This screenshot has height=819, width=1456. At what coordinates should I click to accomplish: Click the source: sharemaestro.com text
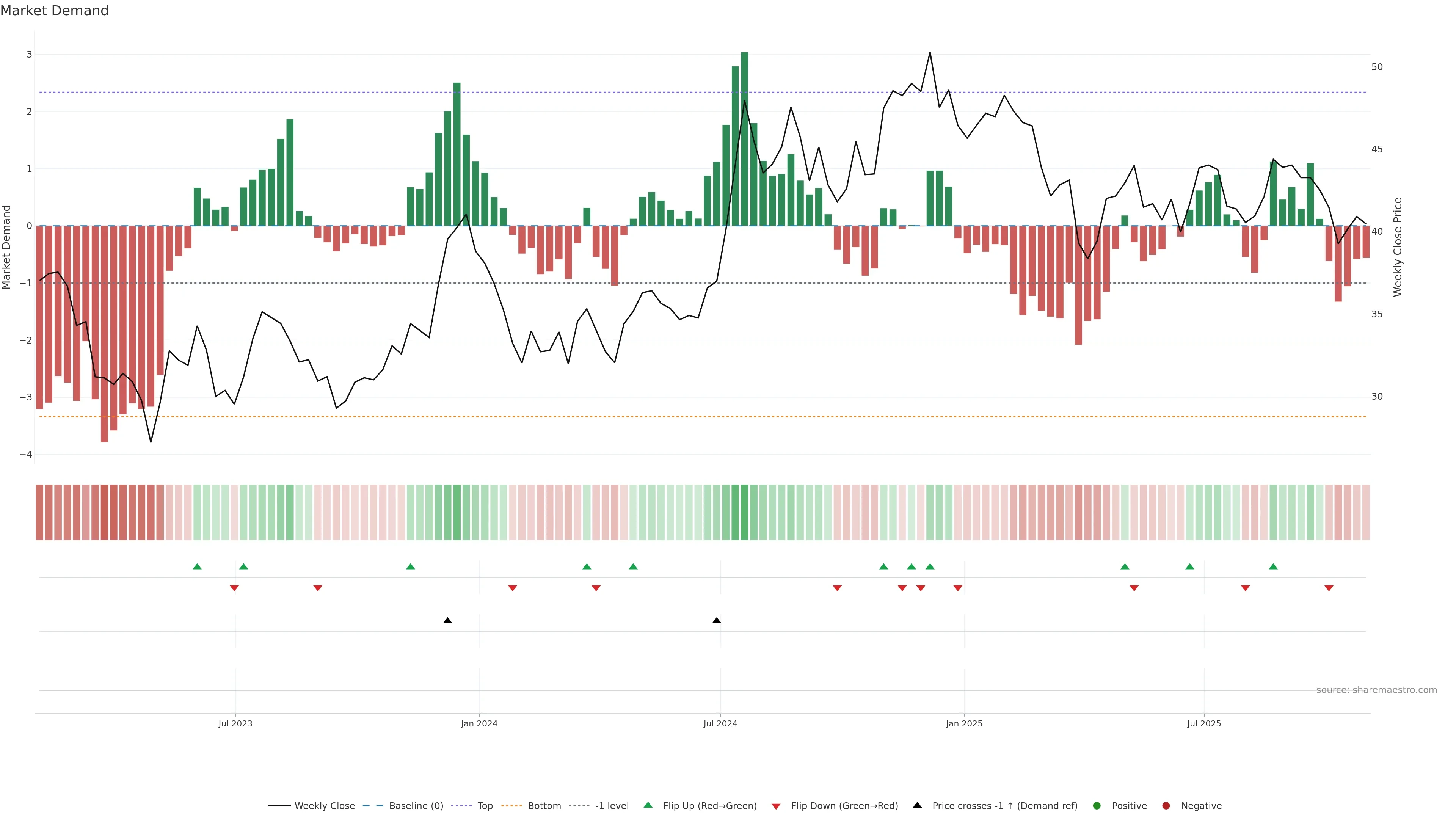1376,690
